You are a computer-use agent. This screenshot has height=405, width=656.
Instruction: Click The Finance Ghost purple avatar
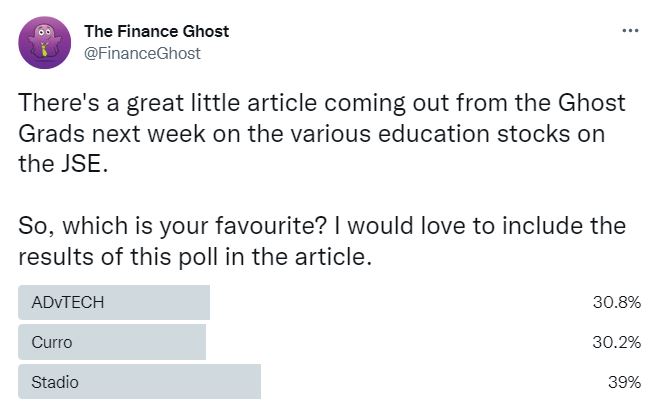point(44,43)
